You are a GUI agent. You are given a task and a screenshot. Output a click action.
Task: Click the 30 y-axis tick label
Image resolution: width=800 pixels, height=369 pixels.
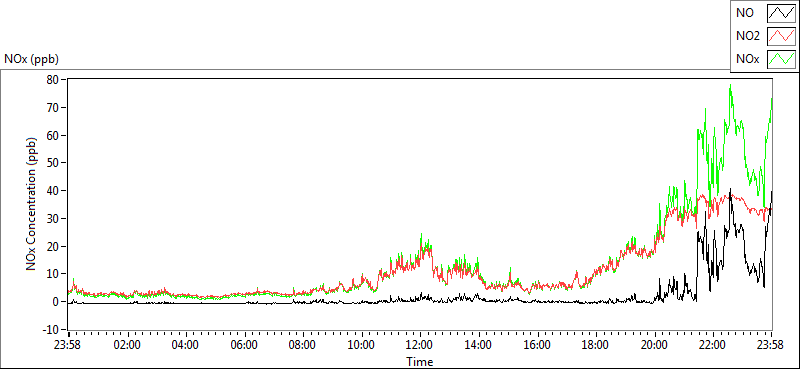point(54,218)
